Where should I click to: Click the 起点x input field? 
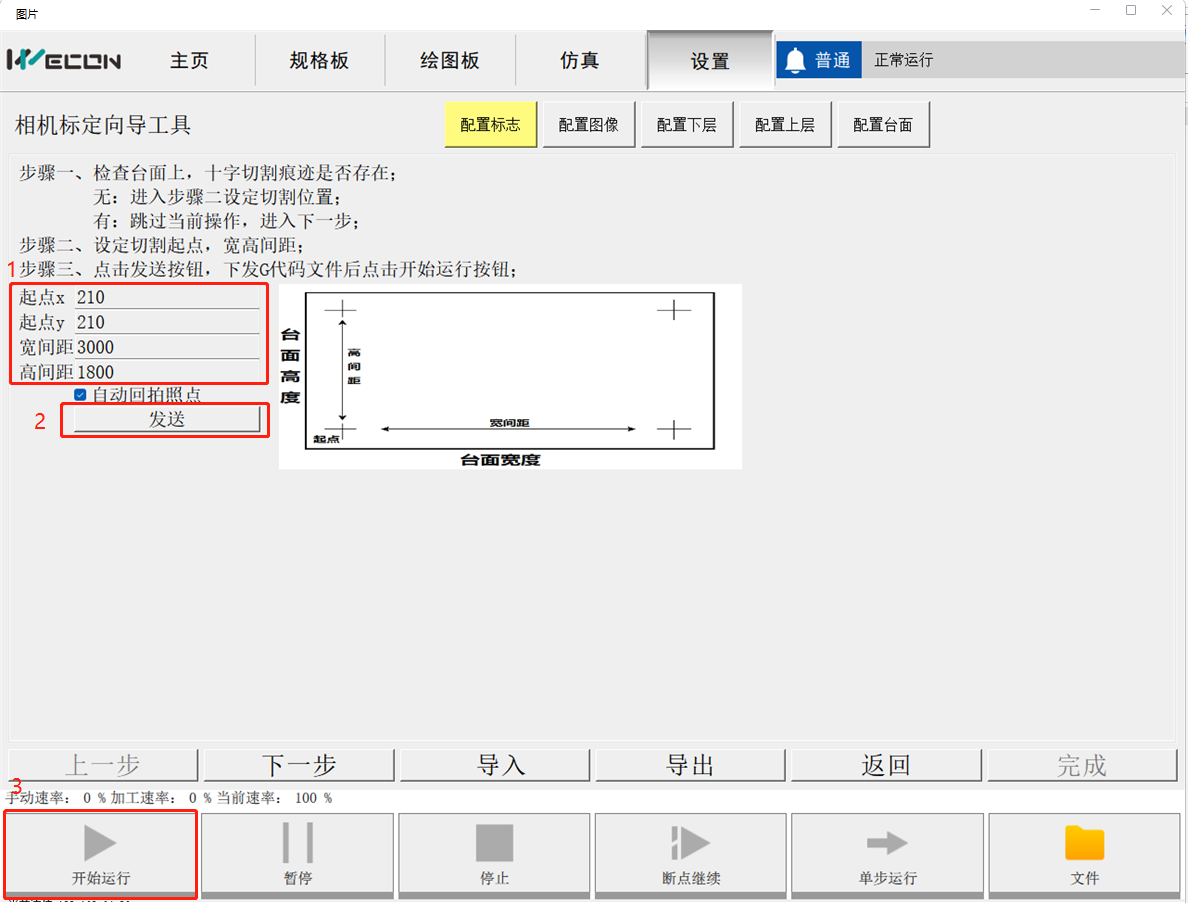click(166, 297)
